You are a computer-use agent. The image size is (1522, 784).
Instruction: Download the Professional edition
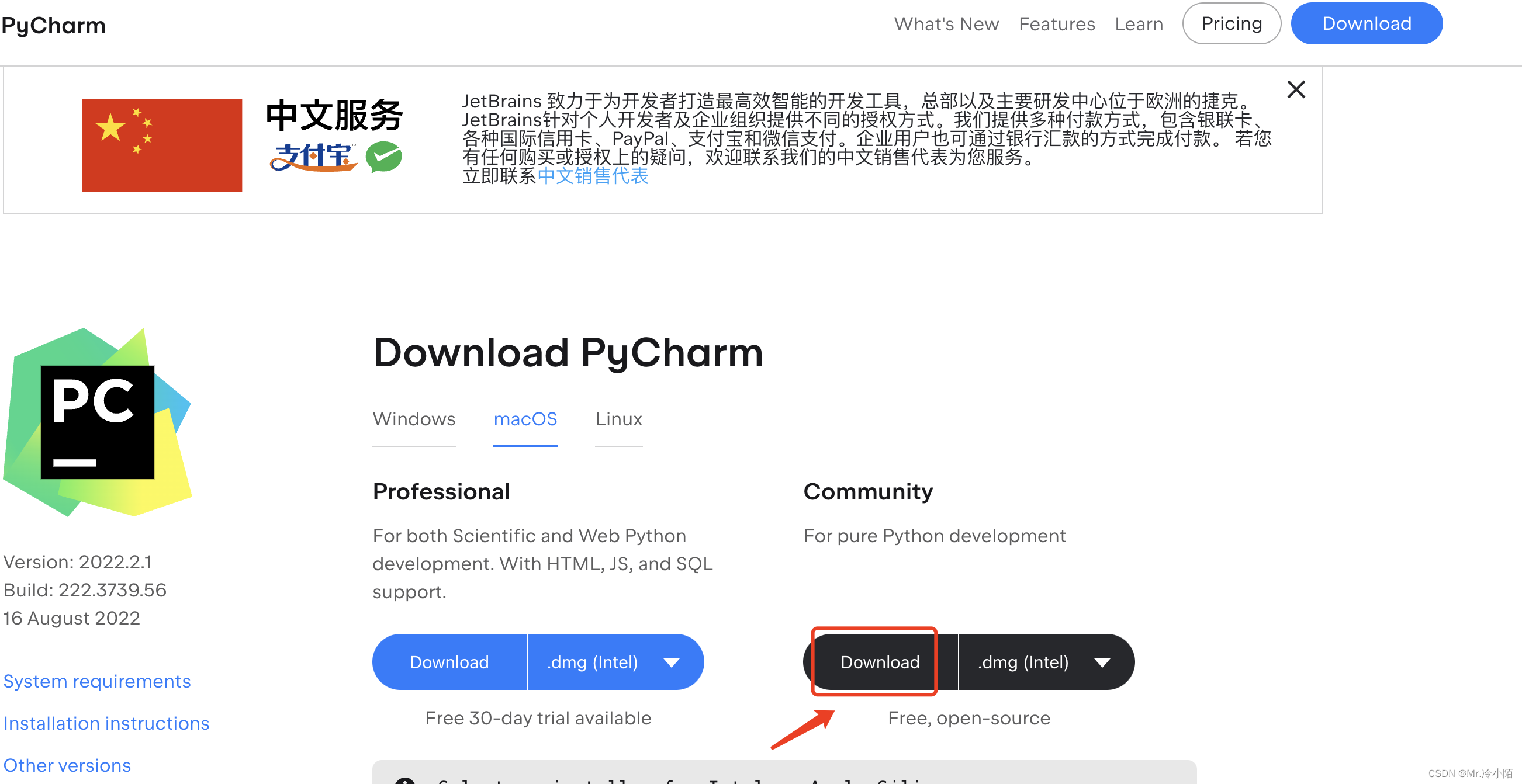[x=449, y=662]
